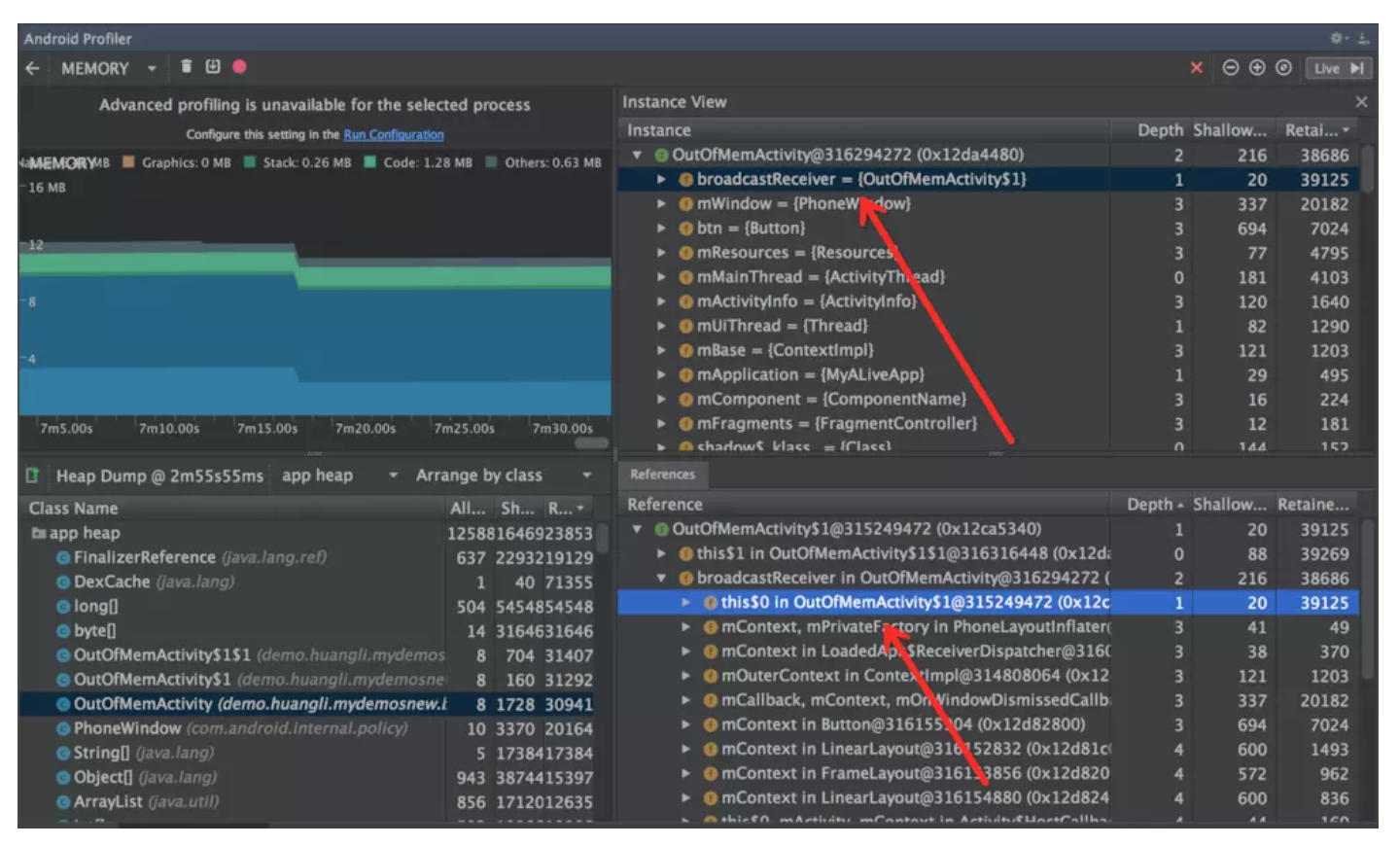Zoom out using the minus icon
This screenshot has height=846, width=1400.
pyautogui.click(x=1231, y=68)
